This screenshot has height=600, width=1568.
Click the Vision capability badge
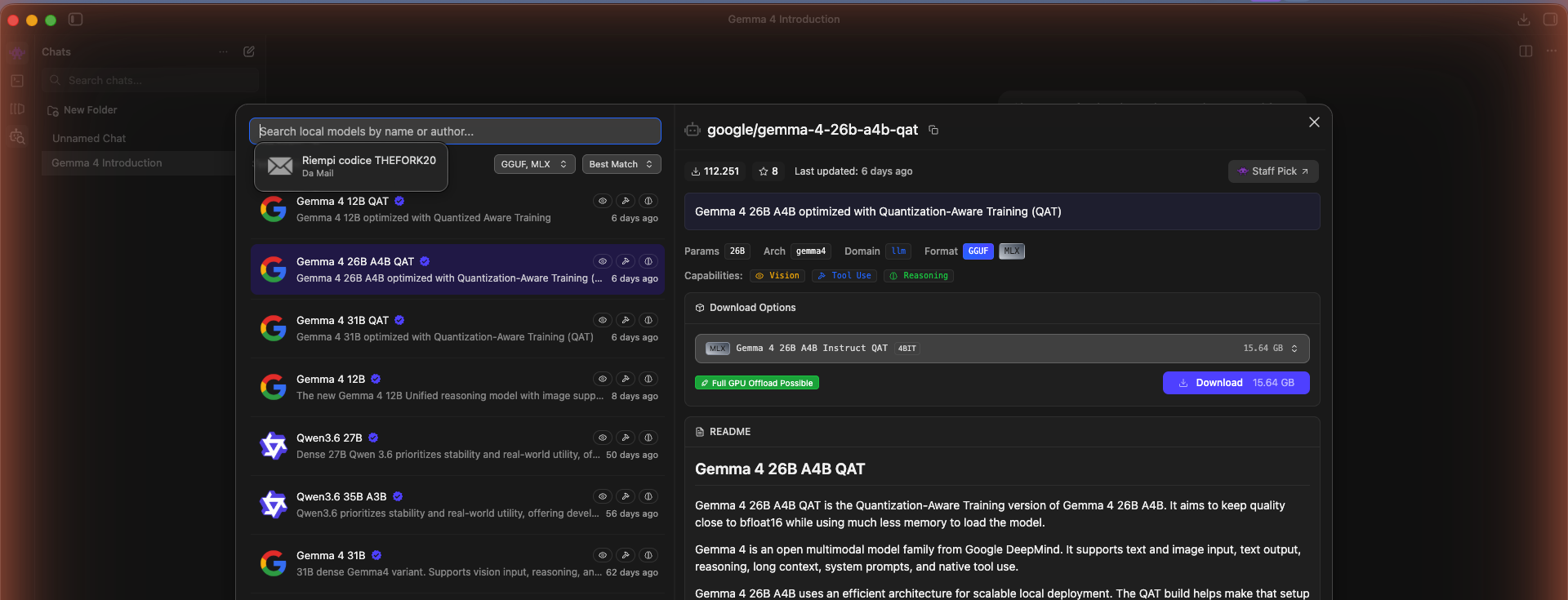[x=777, y=276]
